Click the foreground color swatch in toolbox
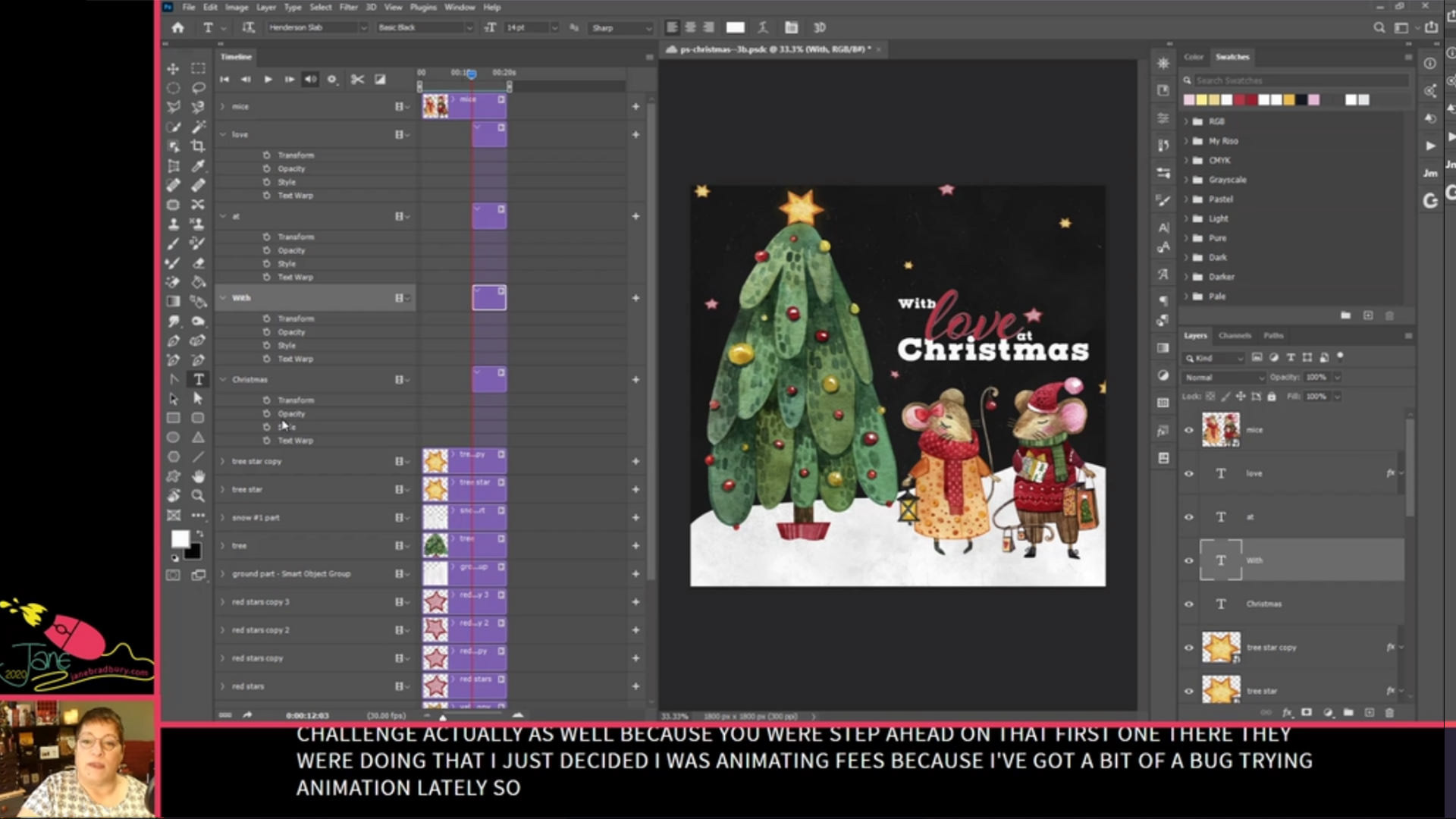 (x=180, y=538)
